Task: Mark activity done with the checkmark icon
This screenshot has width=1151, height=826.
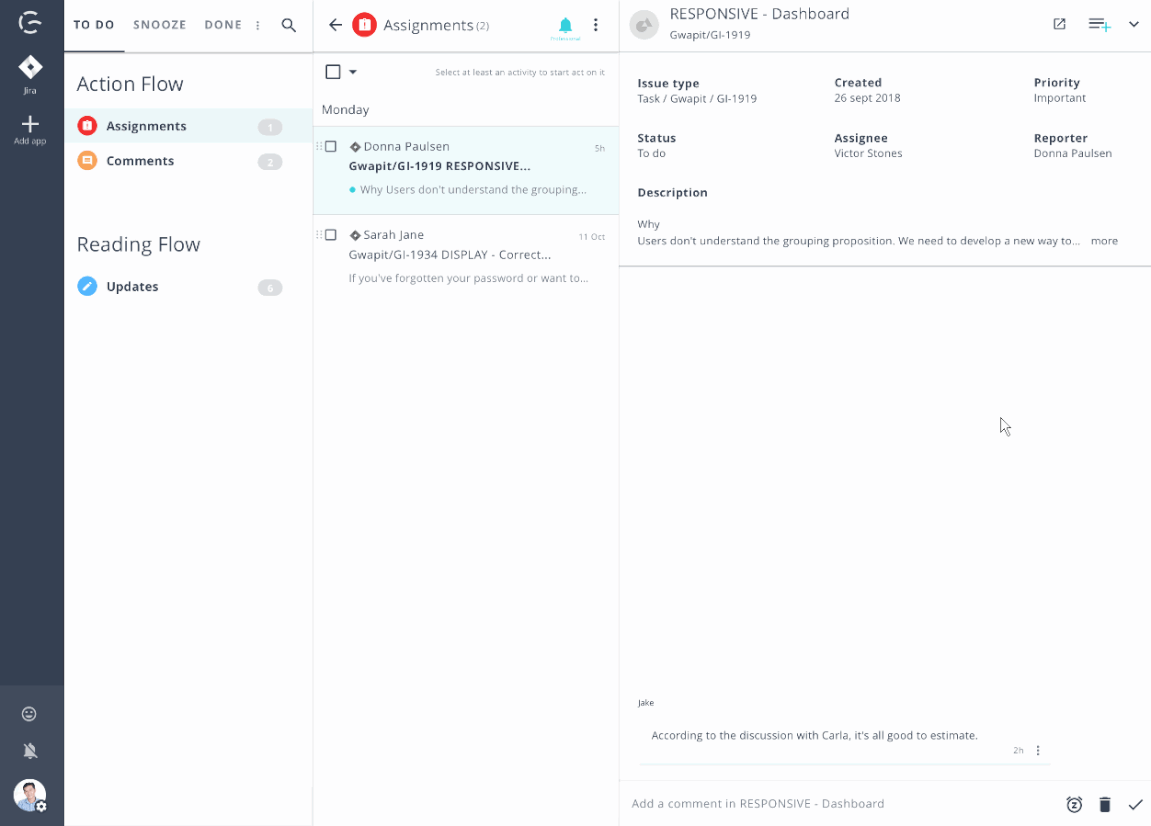Action: point(1136,805)
